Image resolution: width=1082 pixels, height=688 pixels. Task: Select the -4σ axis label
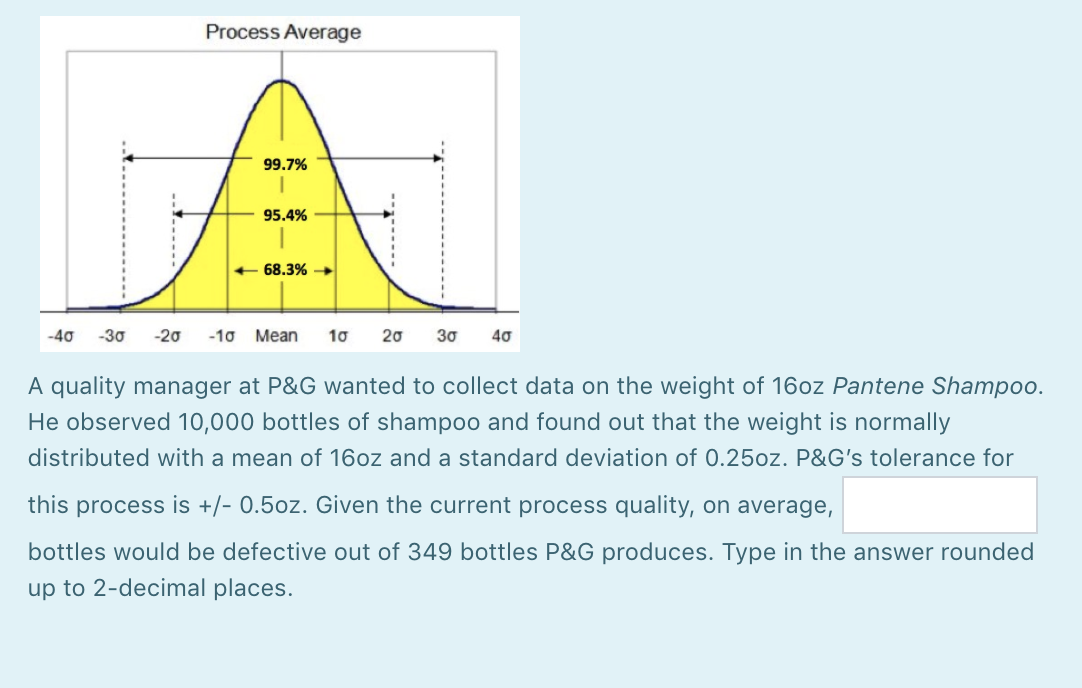(60, 337)
